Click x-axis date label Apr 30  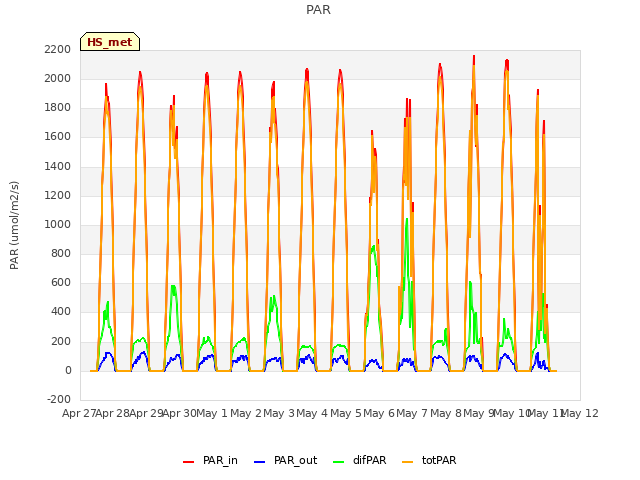(180, 413)
